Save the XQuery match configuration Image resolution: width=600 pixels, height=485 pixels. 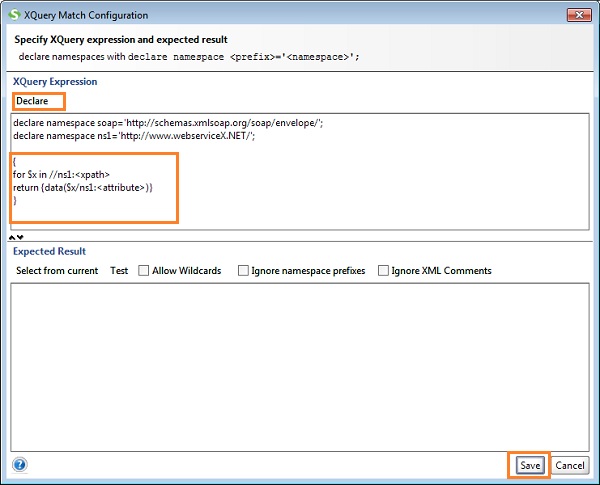(530, 465)
